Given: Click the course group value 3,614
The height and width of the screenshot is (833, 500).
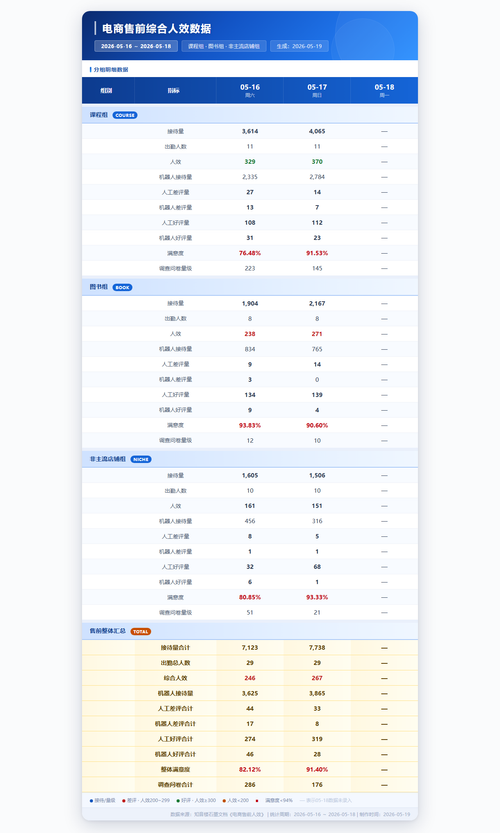Looking at the screenshot, I should [x=250, y=131].
